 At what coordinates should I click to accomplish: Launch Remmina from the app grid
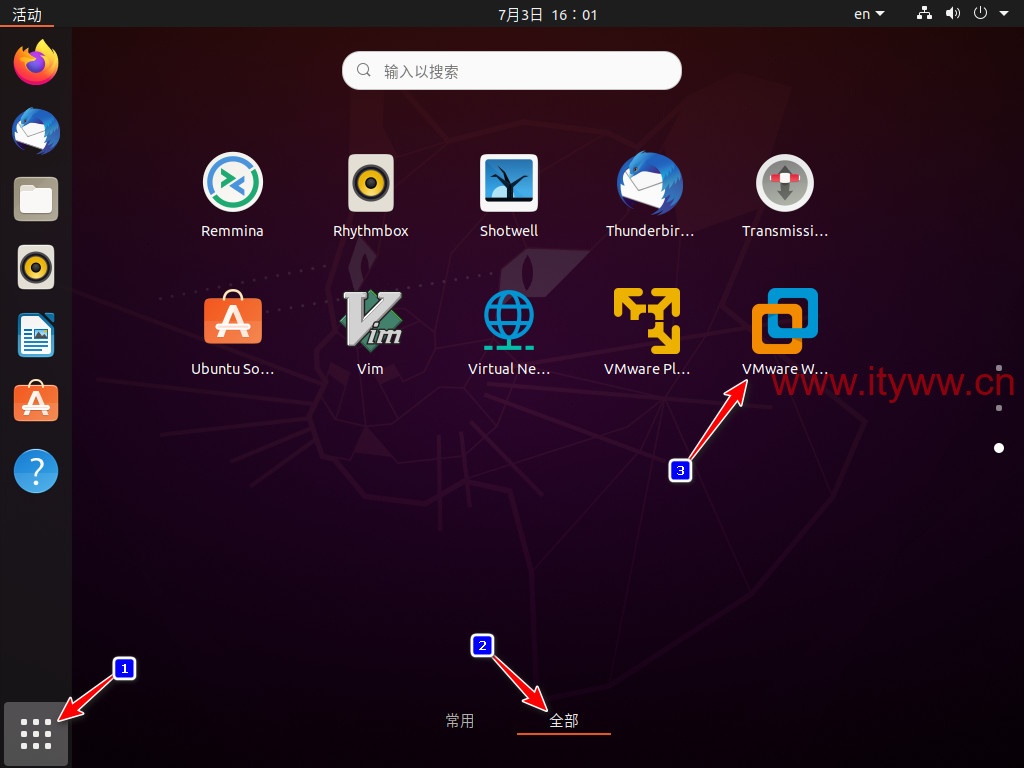click(x=232, y=195)
